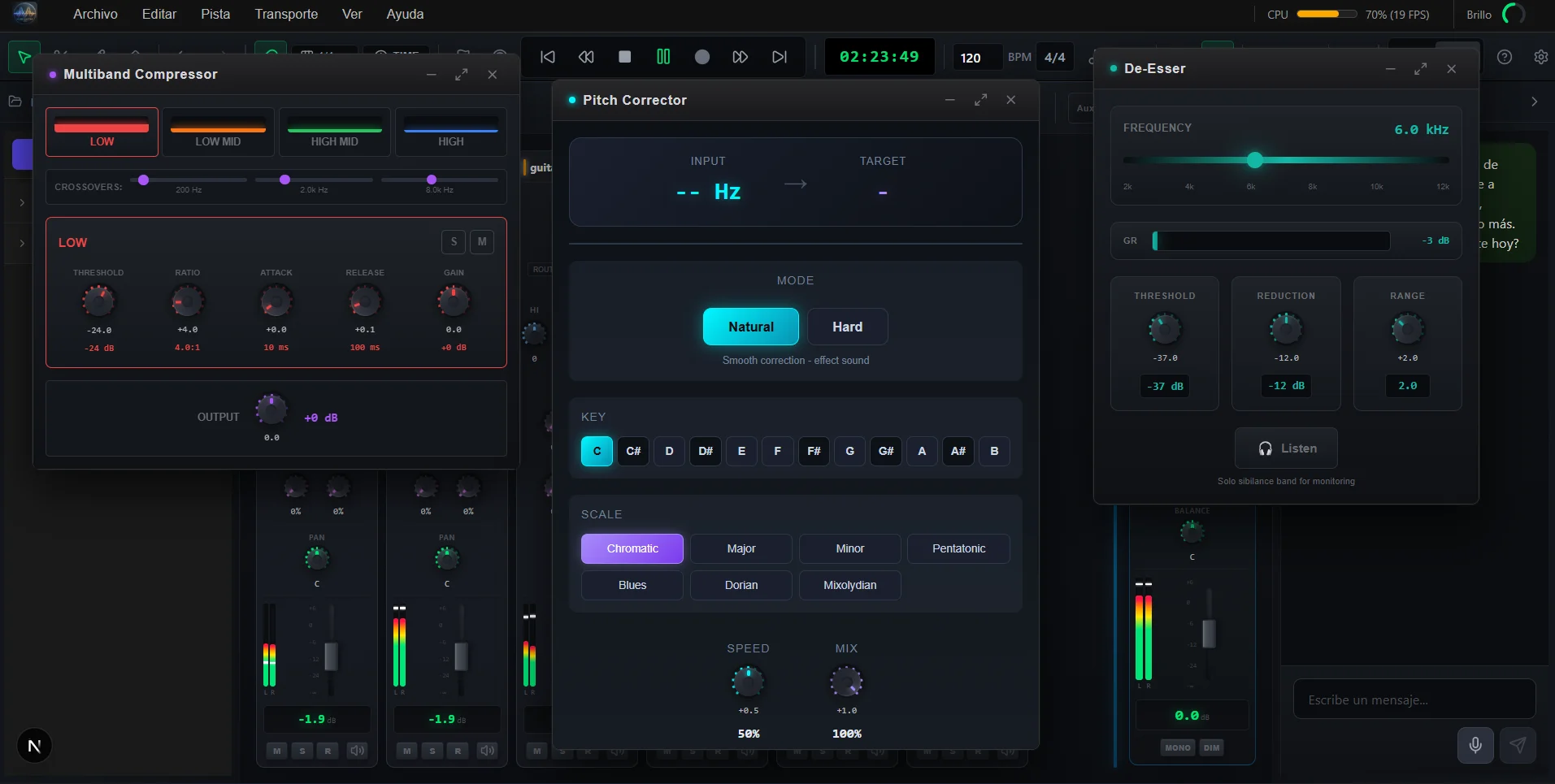The height and width of the screenshot is (784, 1555).
Task: Switch to the HIGH MID band tab
Action: (x=334, y=132)
